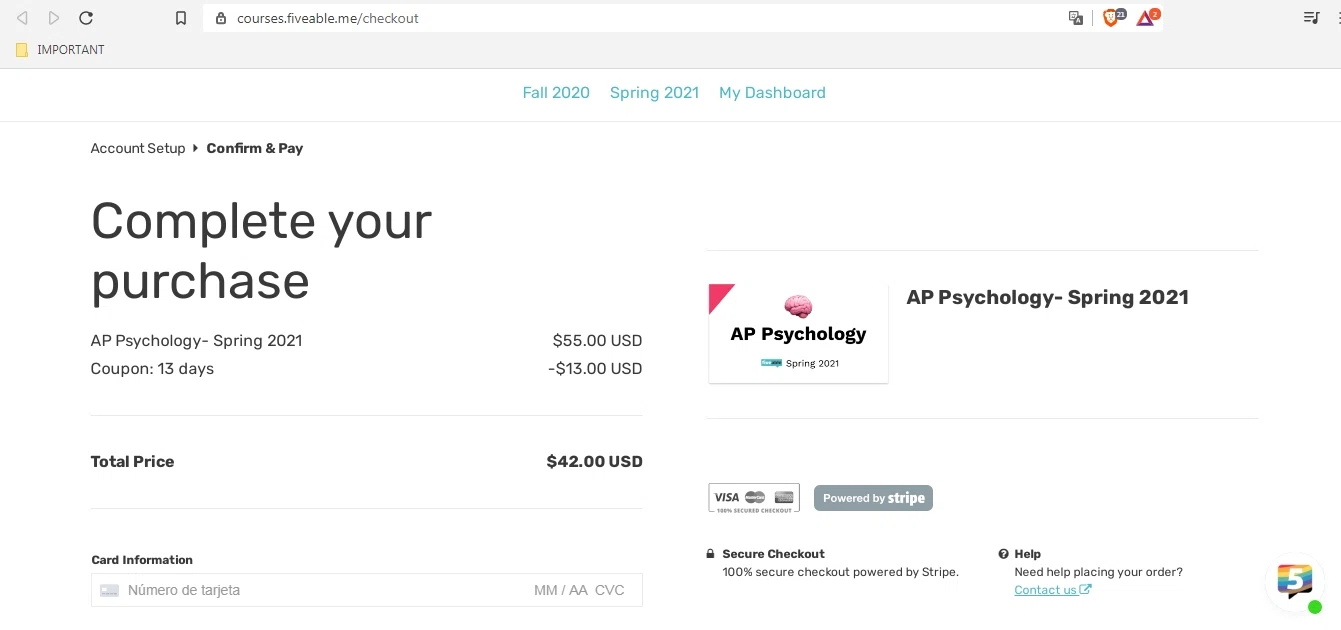Image resolution: width=1341 pixels, height=630 pixels.
Task: Bookmark this page with the bookmark icon
Action: click(181, 18)
